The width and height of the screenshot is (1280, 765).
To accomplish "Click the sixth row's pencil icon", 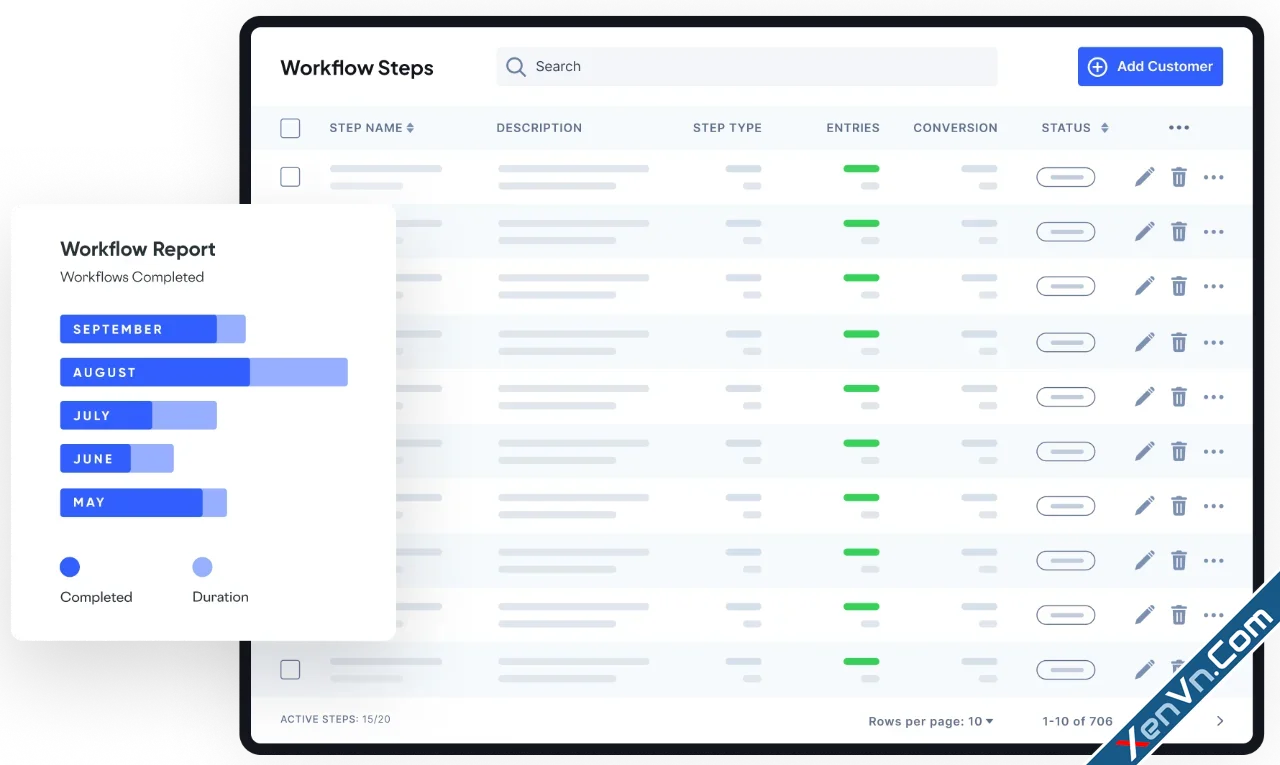I will tap(1144, 452).
